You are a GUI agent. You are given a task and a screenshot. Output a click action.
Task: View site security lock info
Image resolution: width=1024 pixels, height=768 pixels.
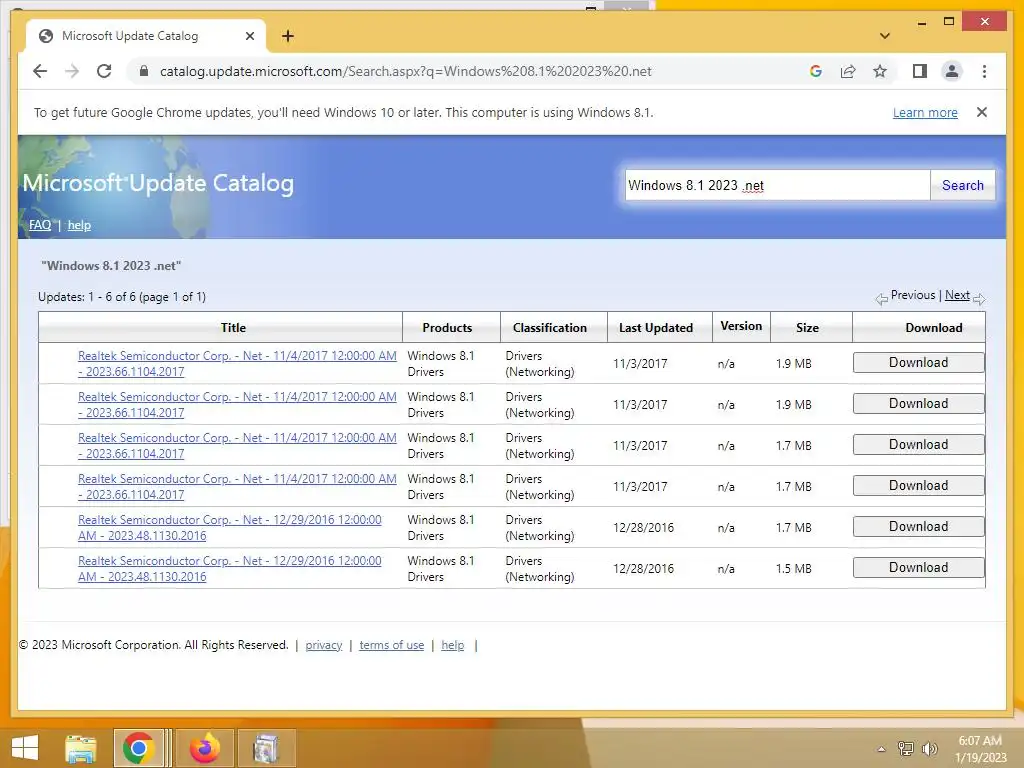144,71
